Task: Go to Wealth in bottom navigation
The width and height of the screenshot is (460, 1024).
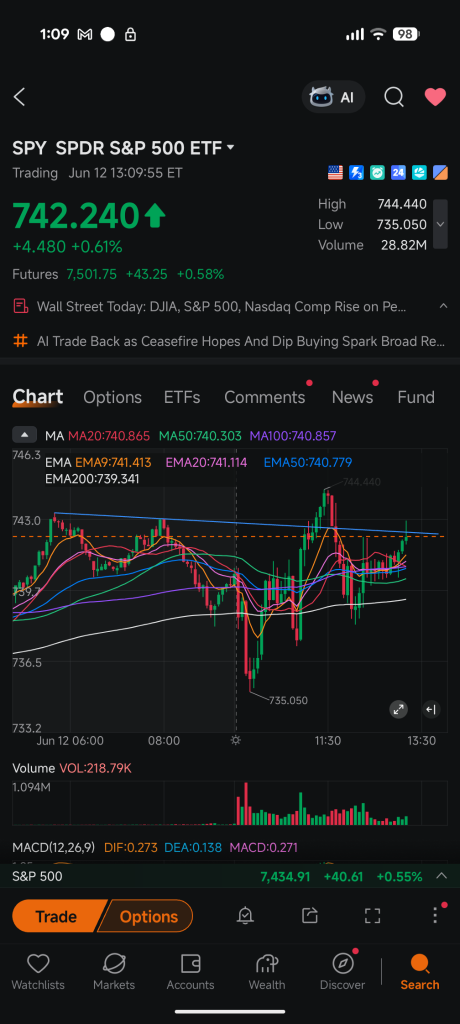Action: pos(267,972)
